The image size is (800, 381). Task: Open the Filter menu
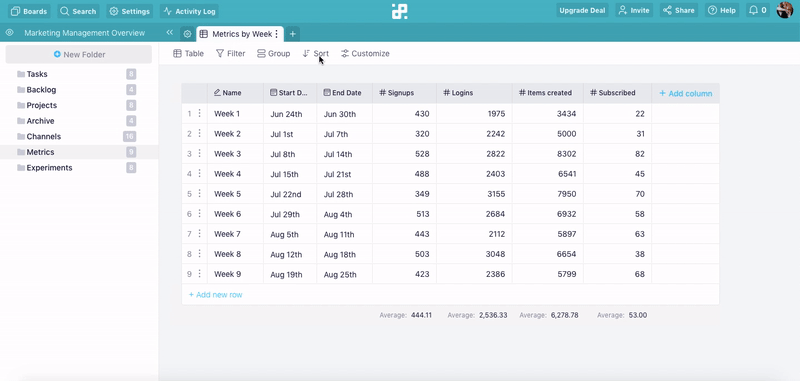pos(230,54)
